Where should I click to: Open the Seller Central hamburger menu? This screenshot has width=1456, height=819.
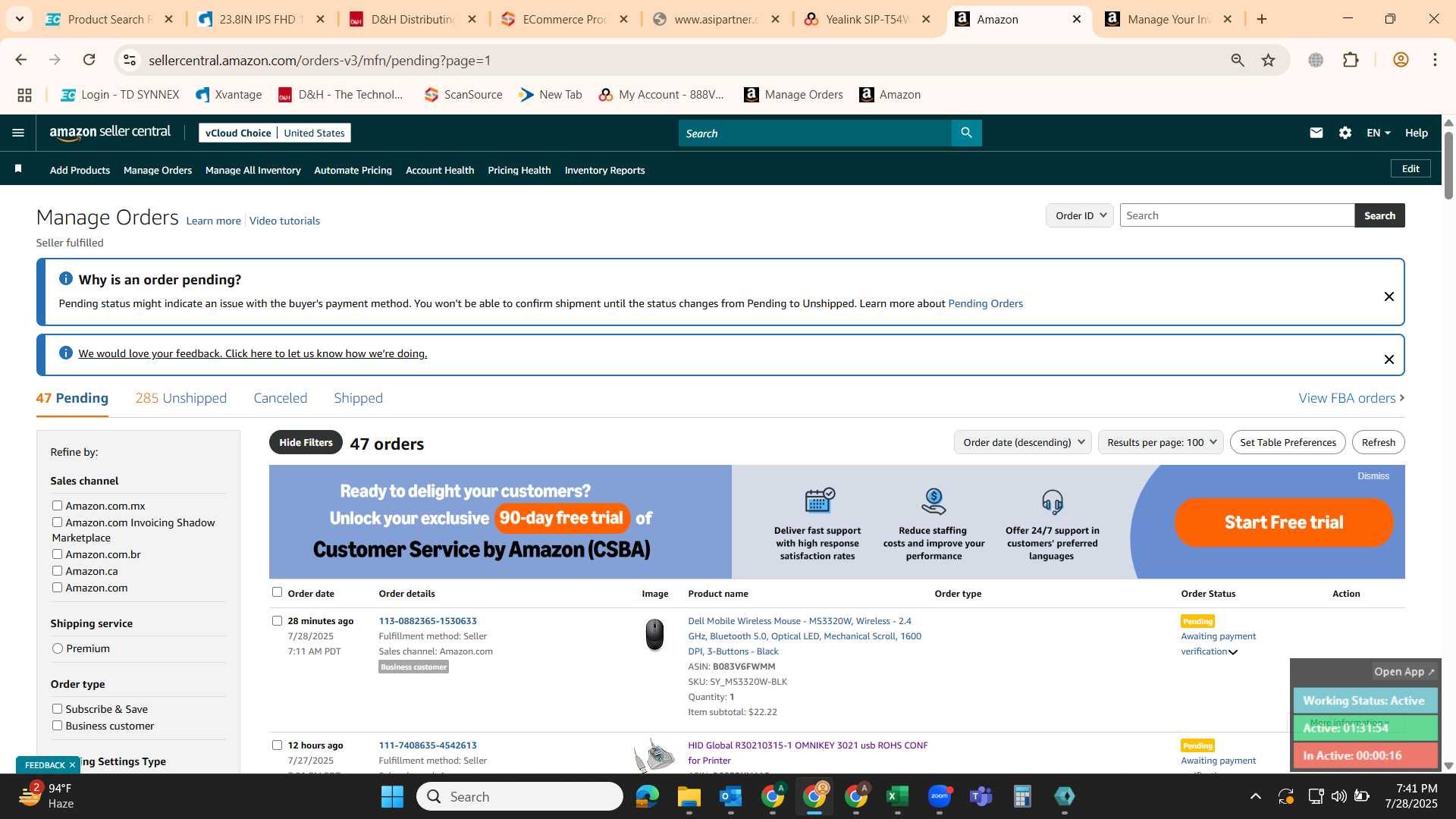[18, 133]
